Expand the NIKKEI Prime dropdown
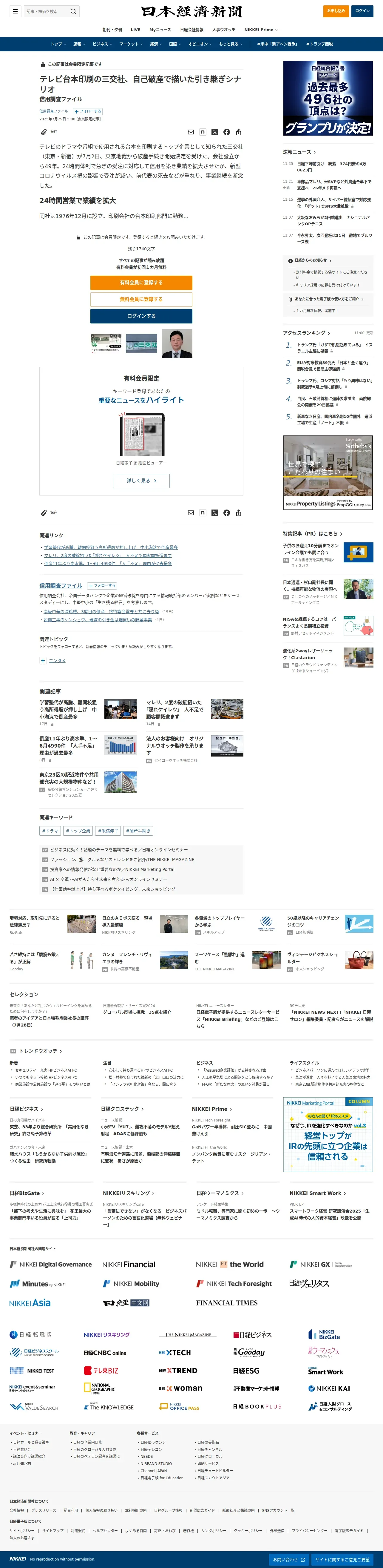Screen dimensions: 383x1568 point(261,29)
